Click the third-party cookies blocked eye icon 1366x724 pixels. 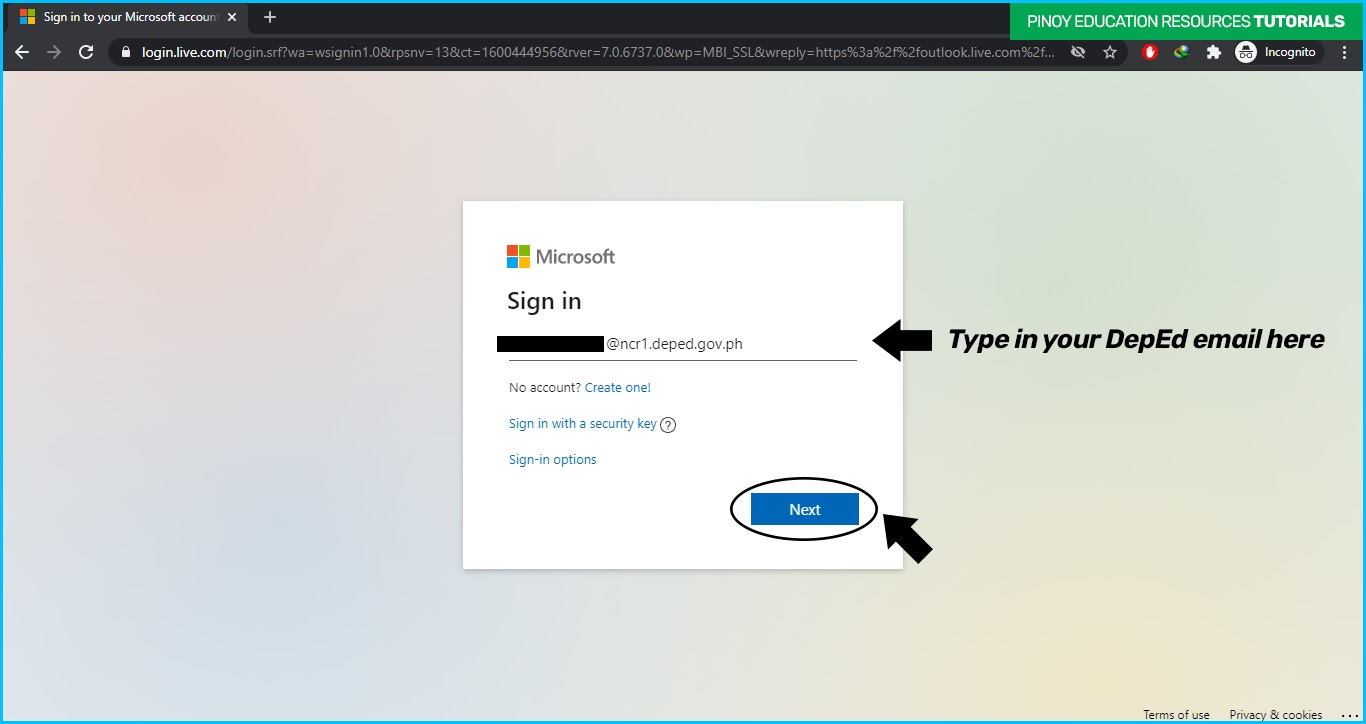(x=1078, y=52)
